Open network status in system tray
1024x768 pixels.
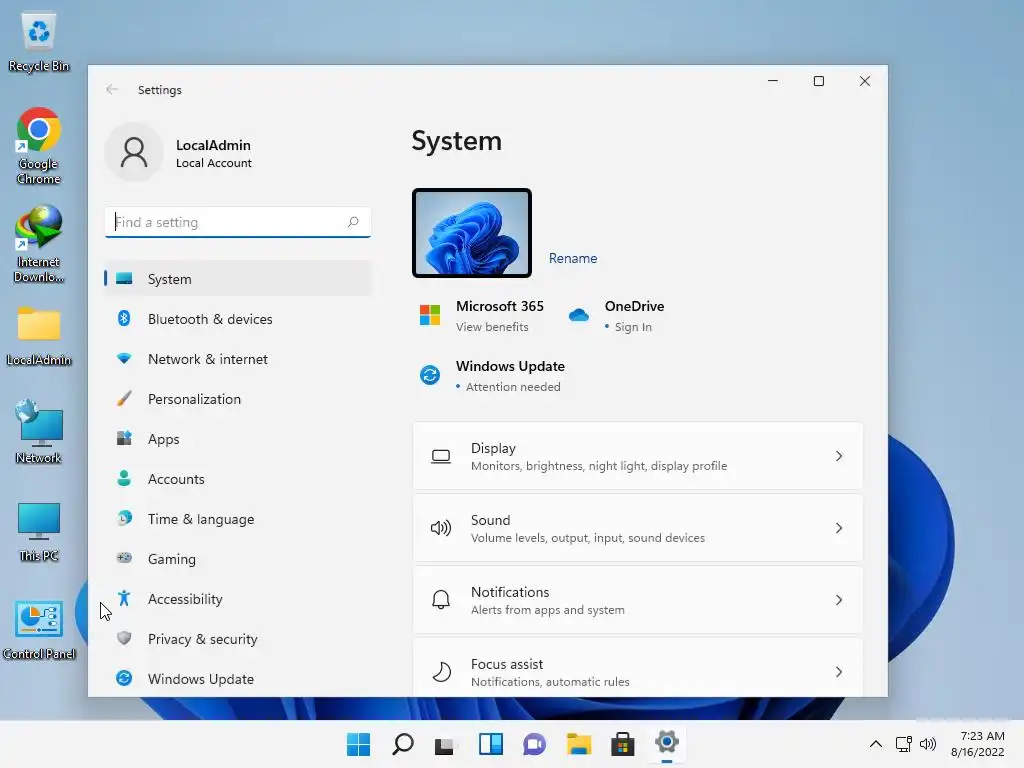point(904,744)
